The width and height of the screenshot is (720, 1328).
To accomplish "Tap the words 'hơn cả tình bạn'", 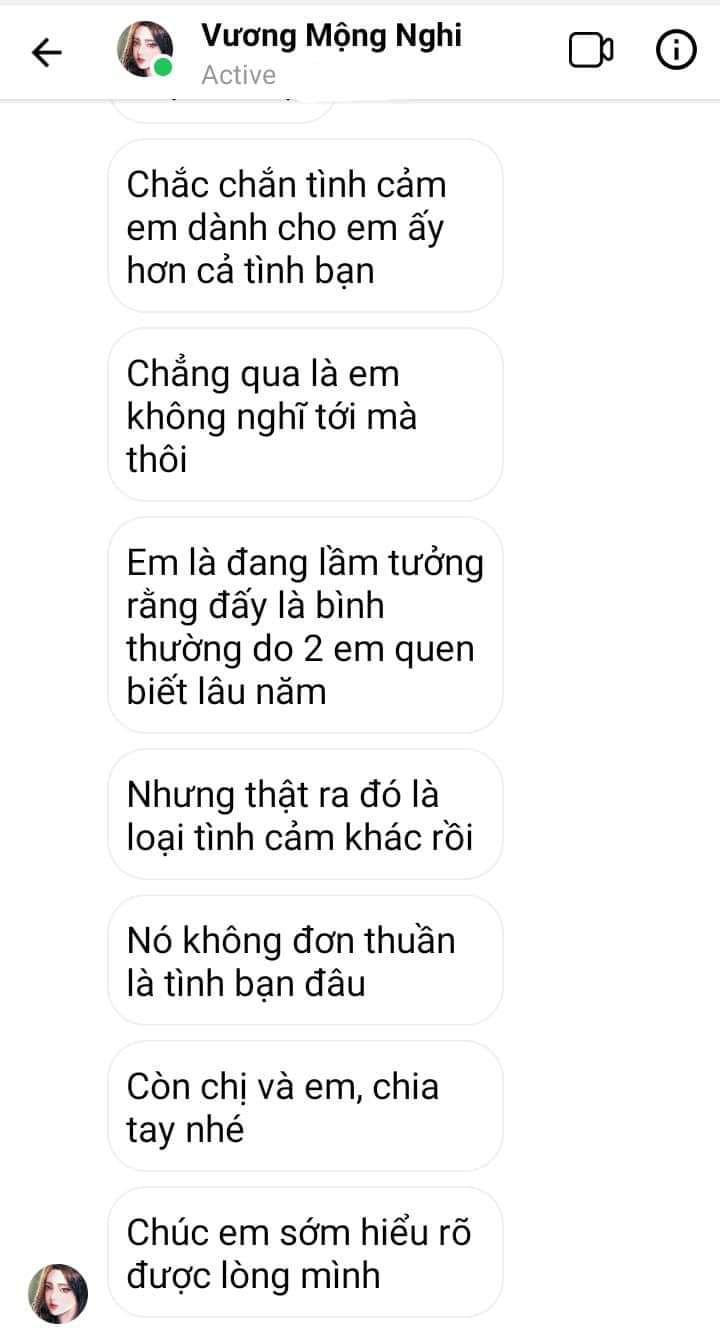I will (250, 271).
